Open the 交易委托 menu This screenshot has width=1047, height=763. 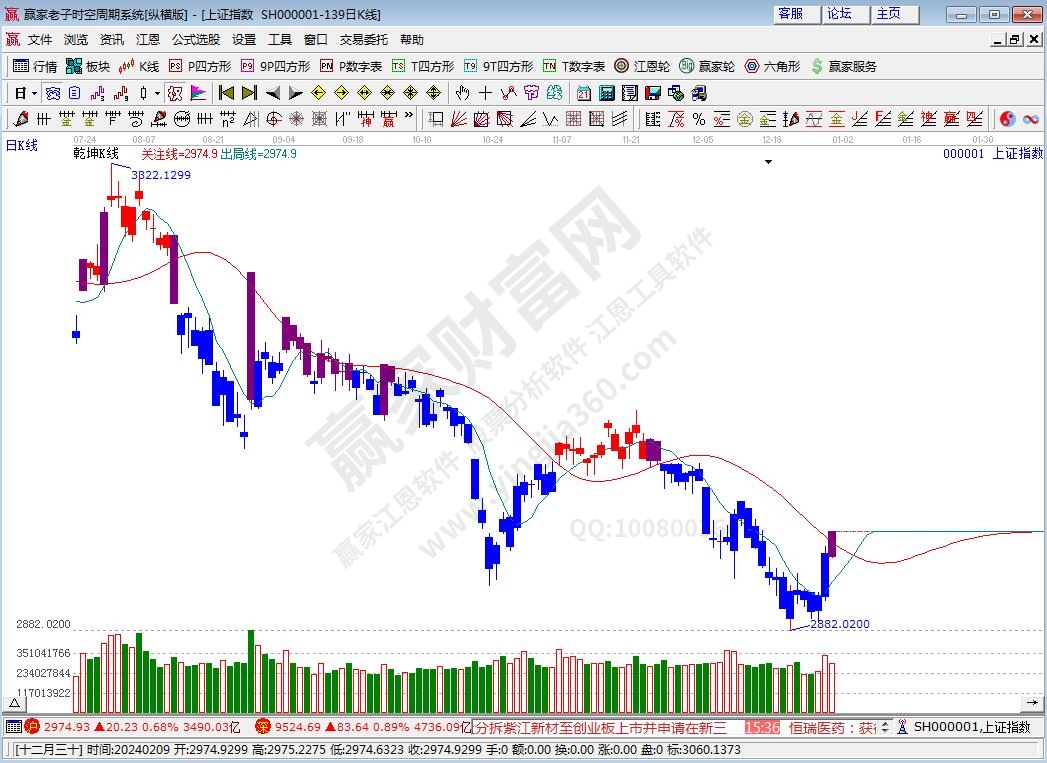click(363, 40)
